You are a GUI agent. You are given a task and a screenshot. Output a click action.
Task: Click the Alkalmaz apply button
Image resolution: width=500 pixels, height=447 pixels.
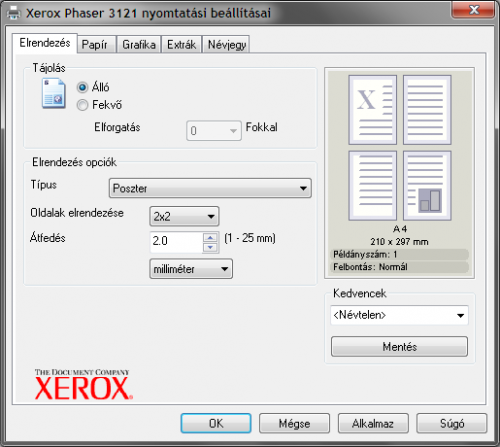click(x=373, y=423)
